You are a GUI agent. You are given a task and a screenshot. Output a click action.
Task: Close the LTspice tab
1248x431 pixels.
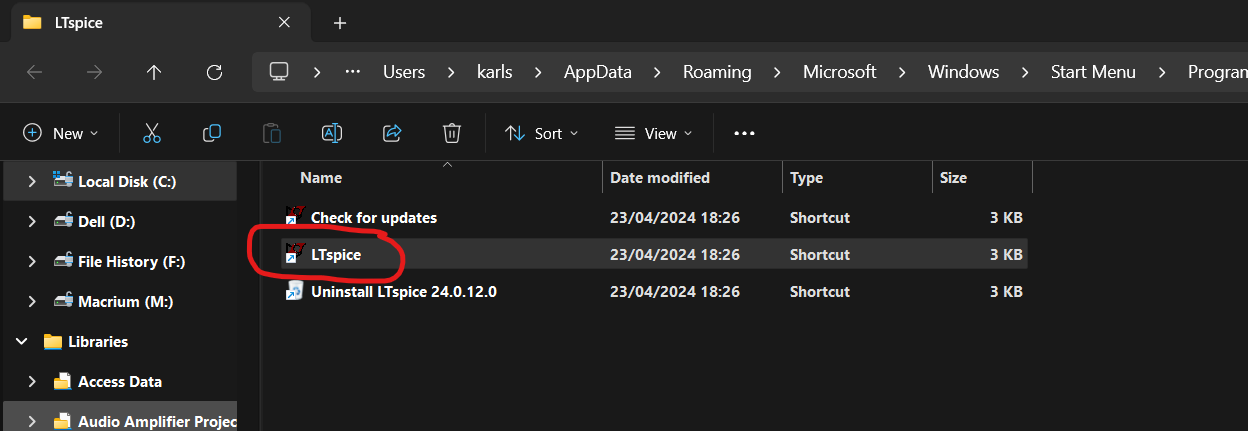(x=284, y=22)
